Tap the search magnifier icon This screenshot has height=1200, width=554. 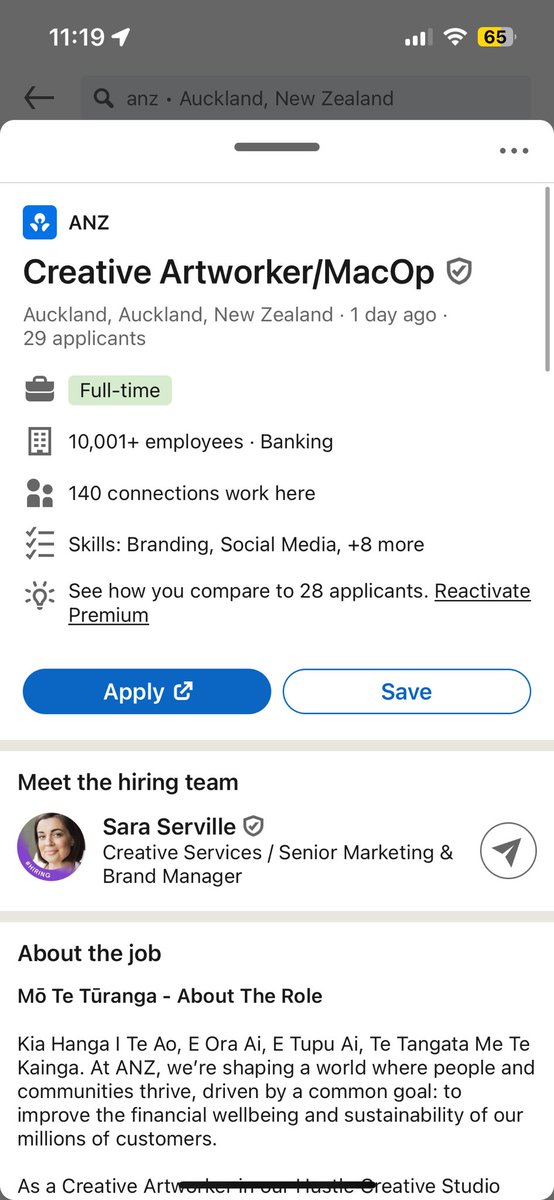coord(103,98)
